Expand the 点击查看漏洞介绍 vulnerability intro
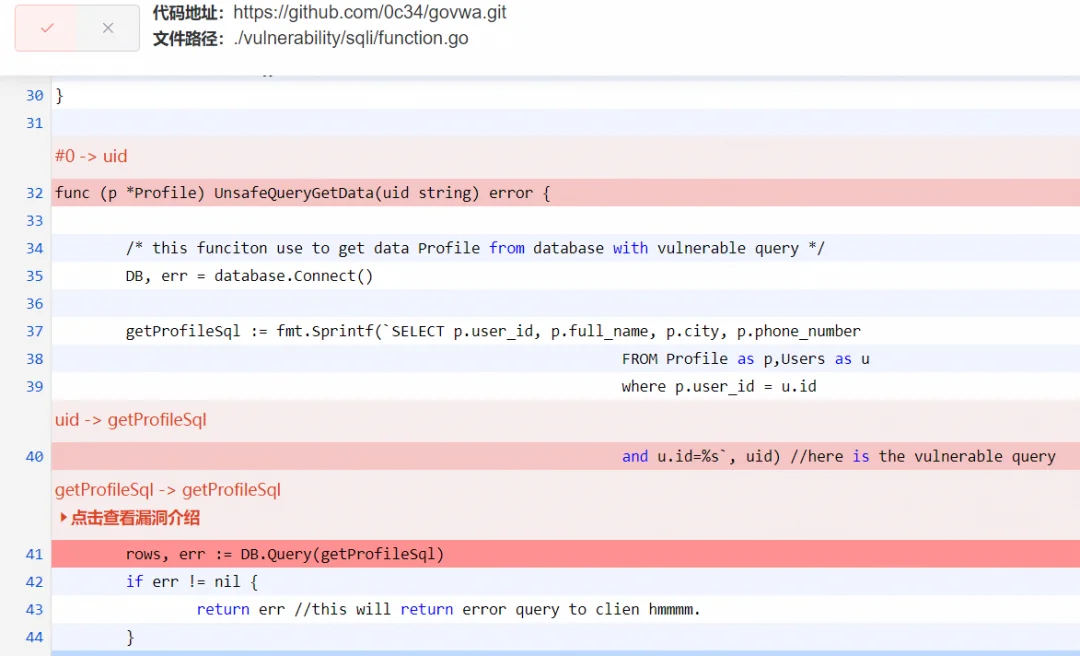Image resolution: width=1080 pixels, height=656 pixels. (129, 517)
